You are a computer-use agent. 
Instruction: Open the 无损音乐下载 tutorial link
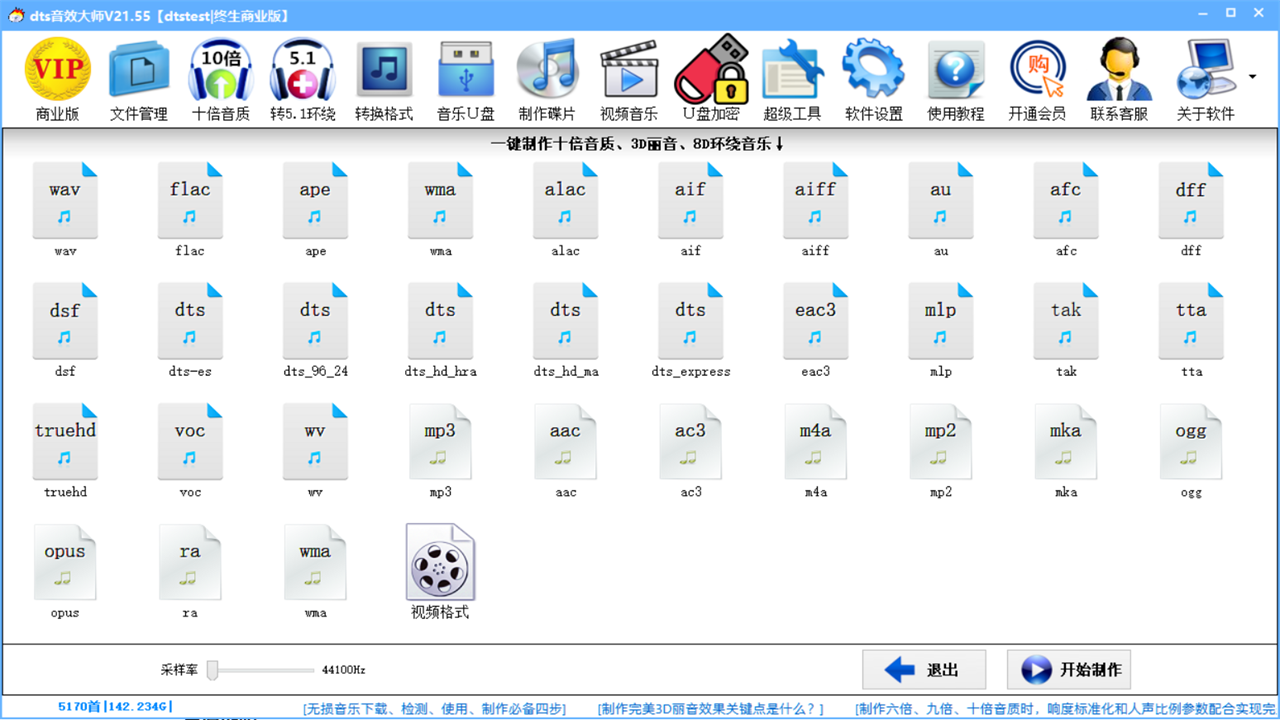[433, 709]
